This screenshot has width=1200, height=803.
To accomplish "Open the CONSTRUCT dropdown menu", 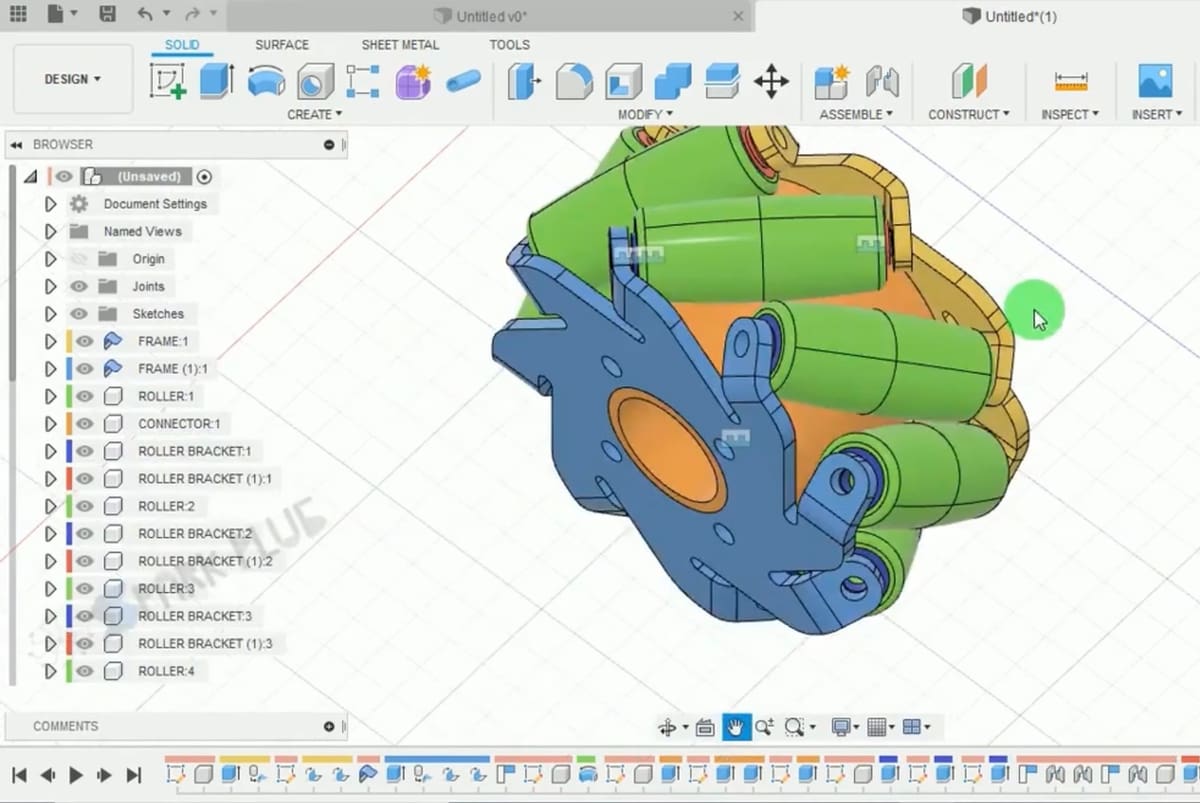I will [969, 114].
